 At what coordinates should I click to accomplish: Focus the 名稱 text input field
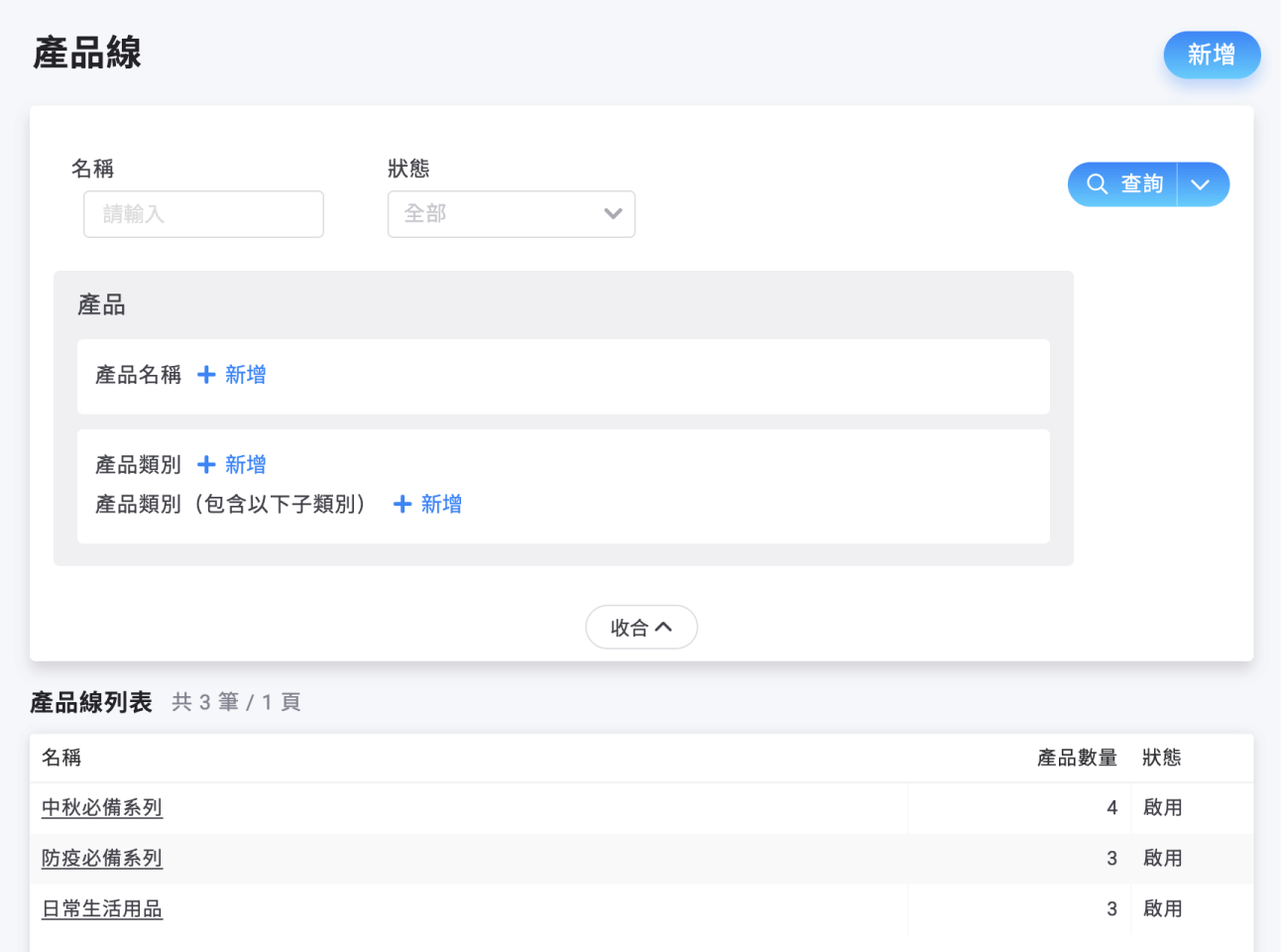203,214
